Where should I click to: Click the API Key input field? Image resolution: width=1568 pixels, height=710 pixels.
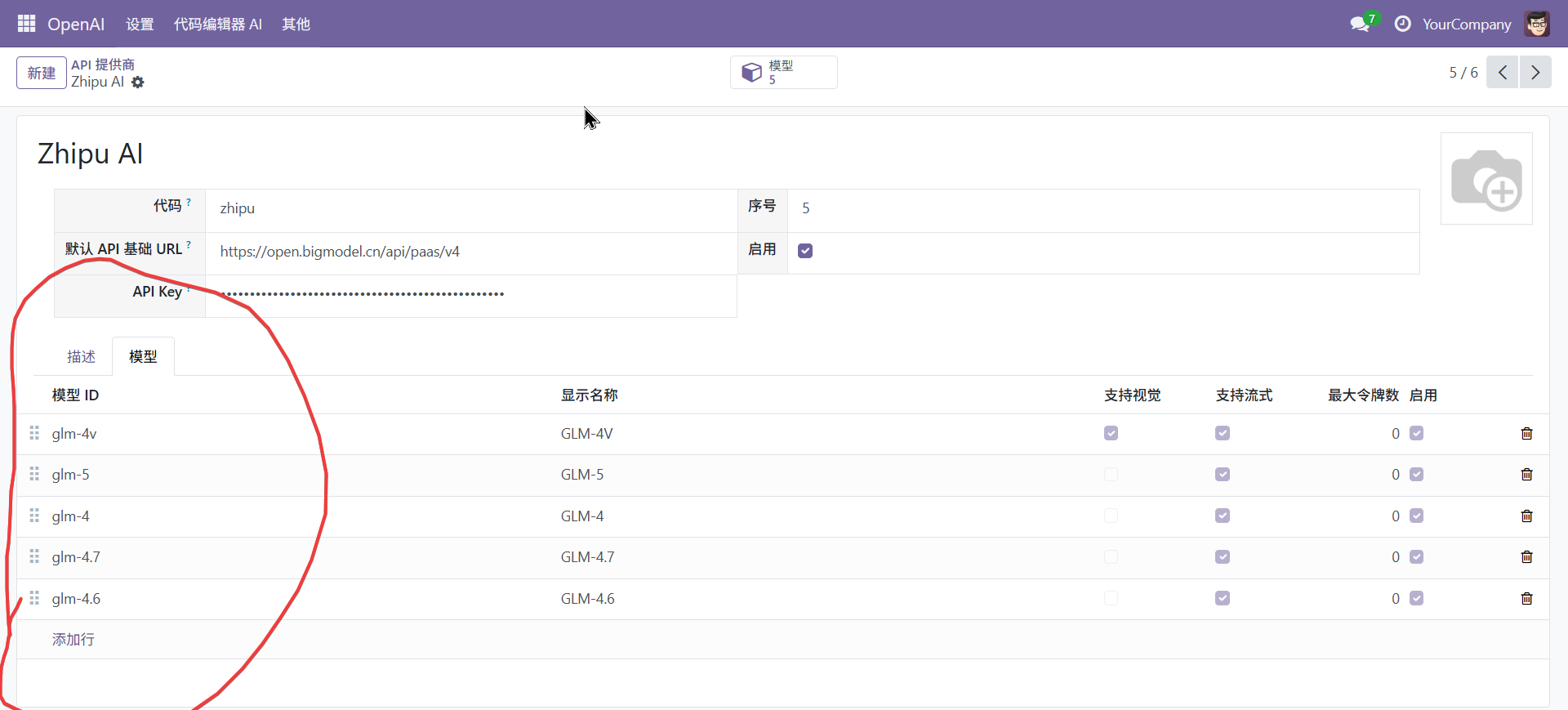coord(470,295)
